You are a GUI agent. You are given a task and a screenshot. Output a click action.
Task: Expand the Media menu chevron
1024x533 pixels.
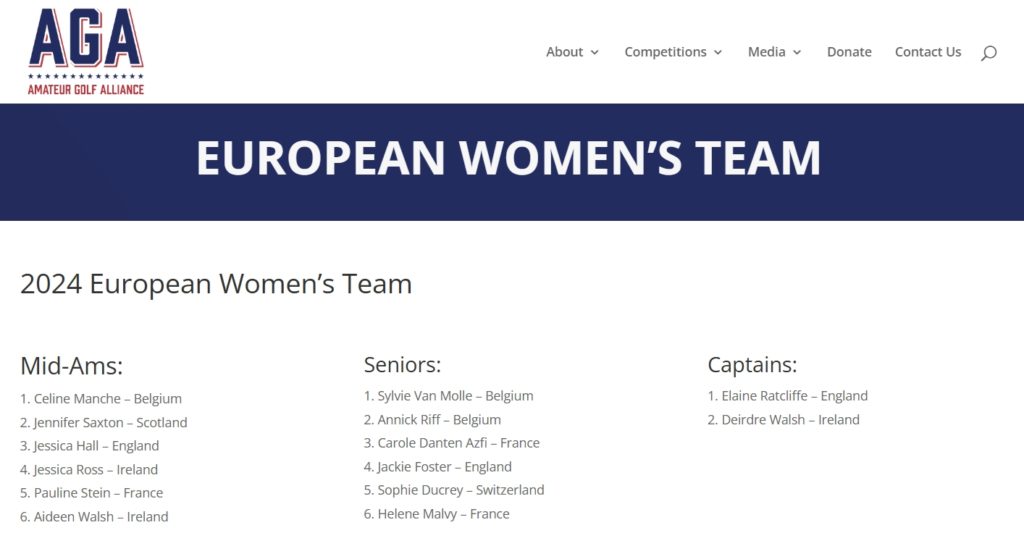797,53
